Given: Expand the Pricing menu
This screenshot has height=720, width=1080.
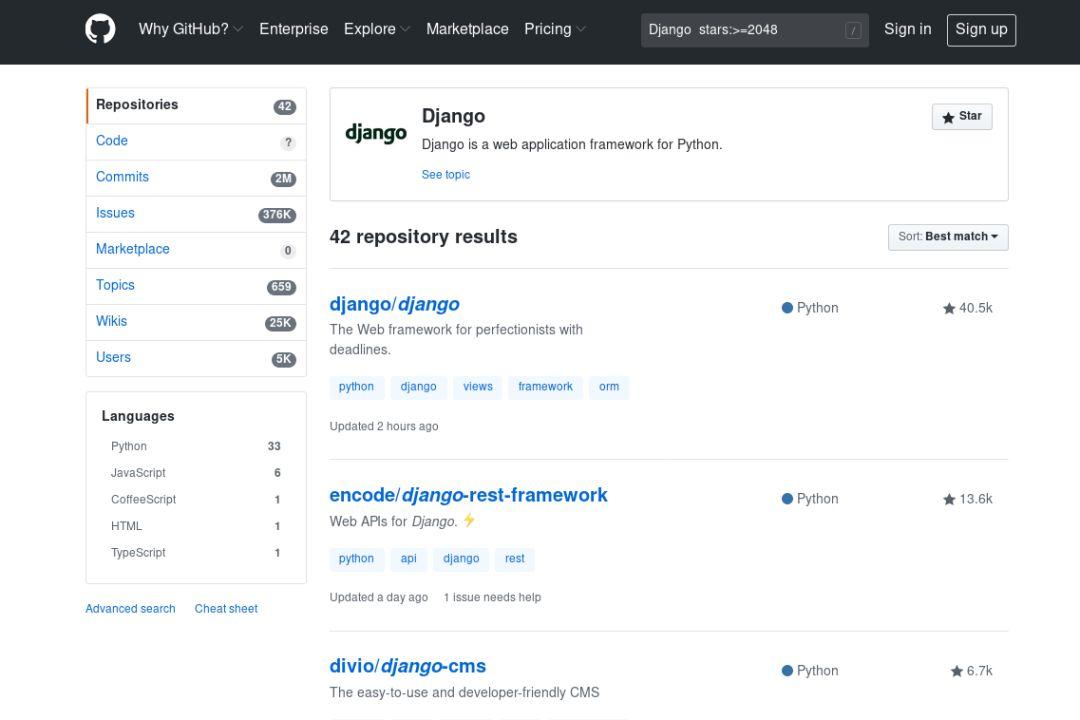Looking at the screenshot, I should 554,29.
